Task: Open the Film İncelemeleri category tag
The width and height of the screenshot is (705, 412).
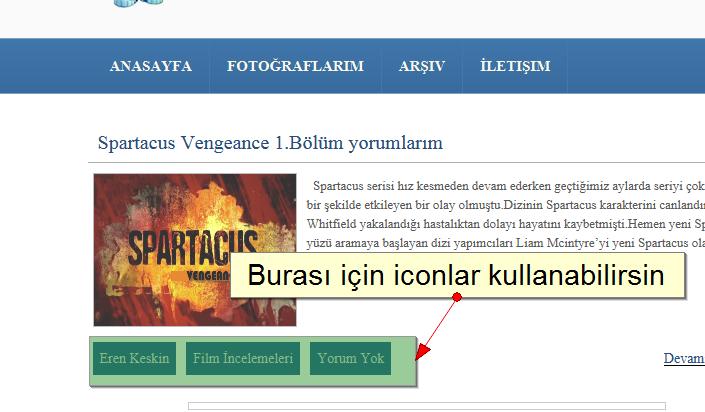Action: 243,358
